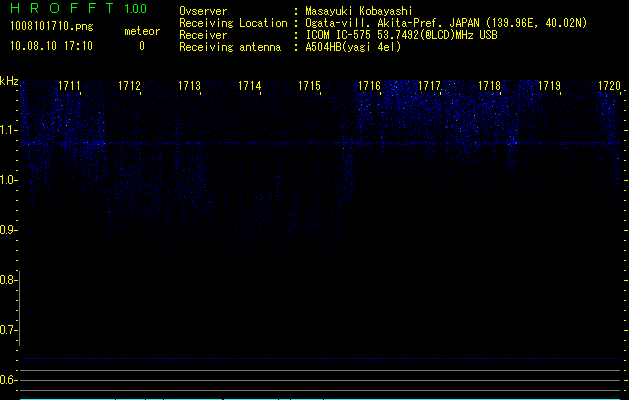Click the 1713 time marker
Image resolution: width=629 pixels, height=400 pixels.
[189, 86]
